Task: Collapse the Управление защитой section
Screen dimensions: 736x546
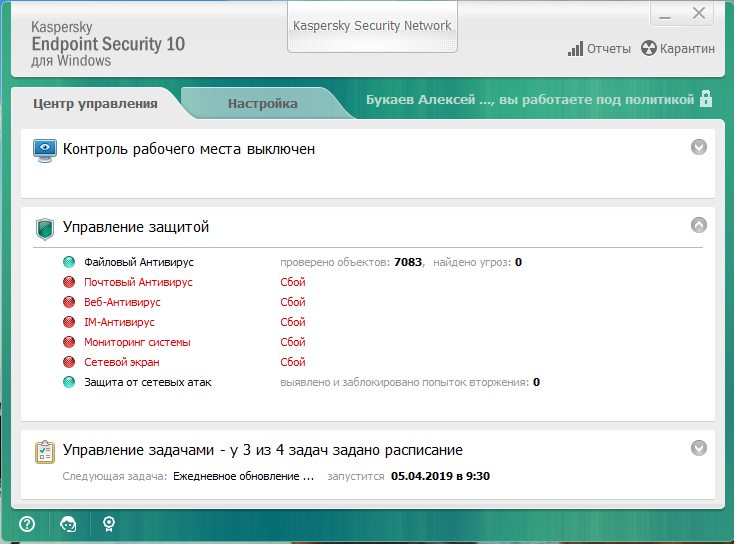Action: tap(699, 226)
